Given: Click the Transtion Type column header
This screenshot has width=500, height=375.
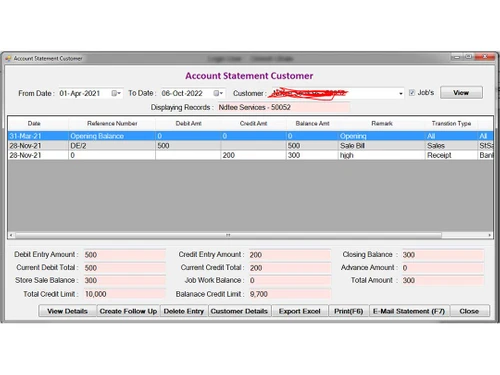Looking at the screenshot, I should click(x=451, y=123).
